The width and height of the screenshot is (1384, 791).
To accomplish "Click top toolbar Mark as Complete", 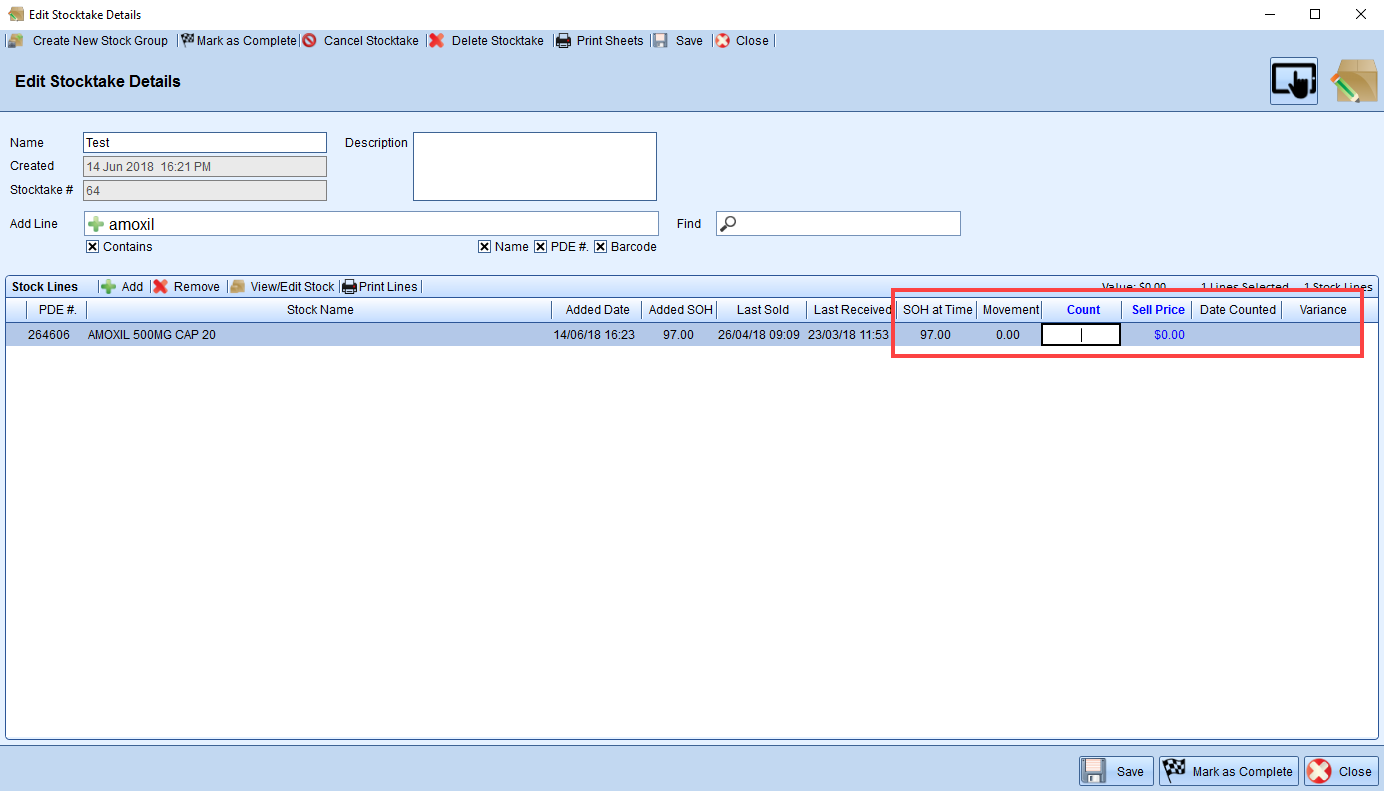I will 239,41.
